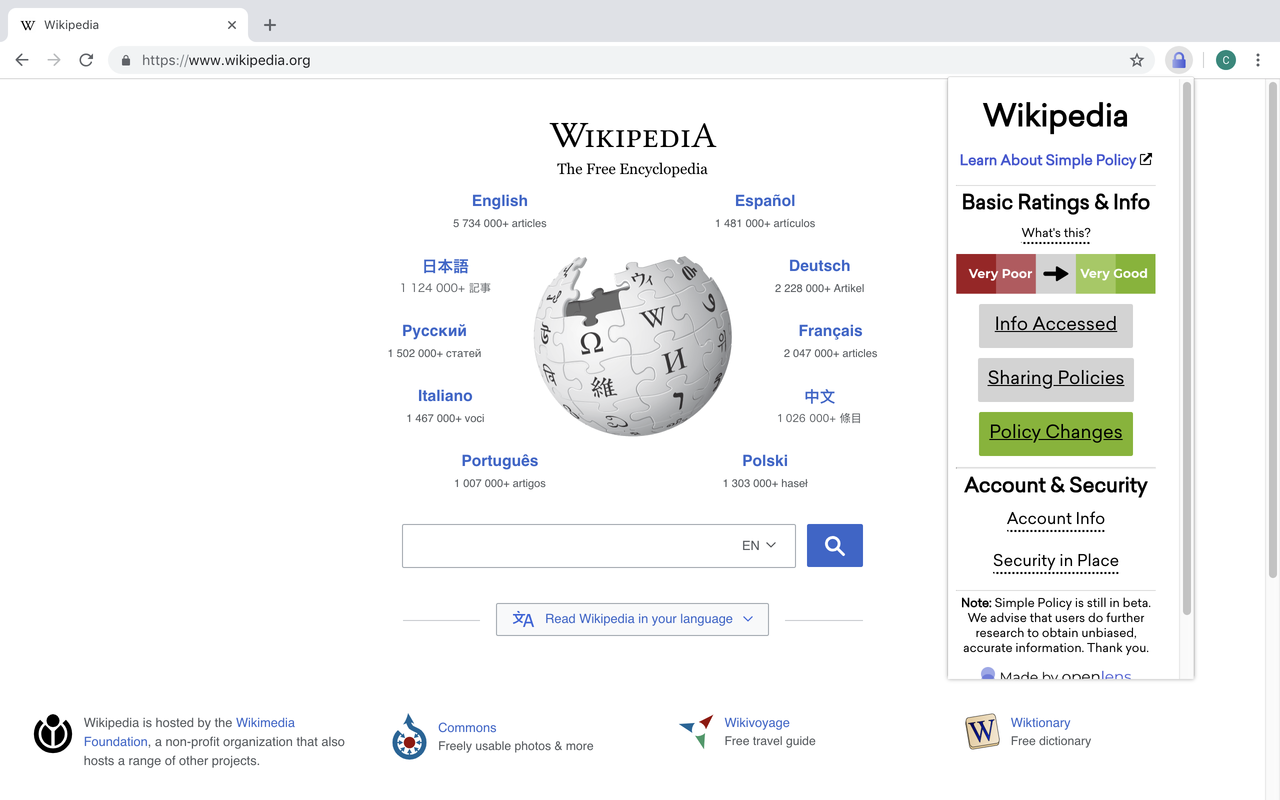Click the URL address bar
The image size is (1280, 800).
[x=630, y=60]
